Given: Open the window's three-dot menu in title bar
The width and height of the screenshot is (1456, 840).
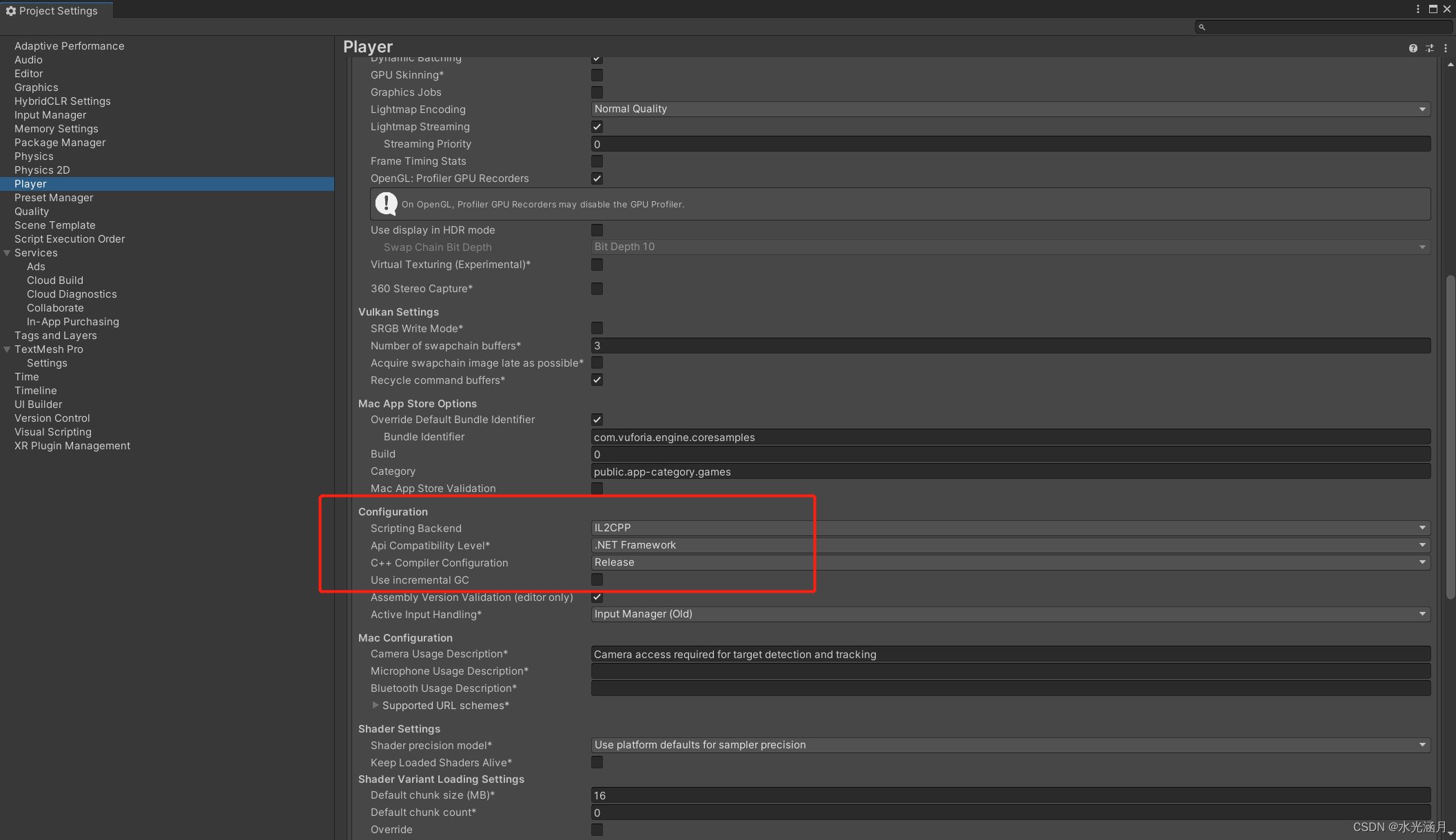Looking at the screenshot, I should (1417, 9).
